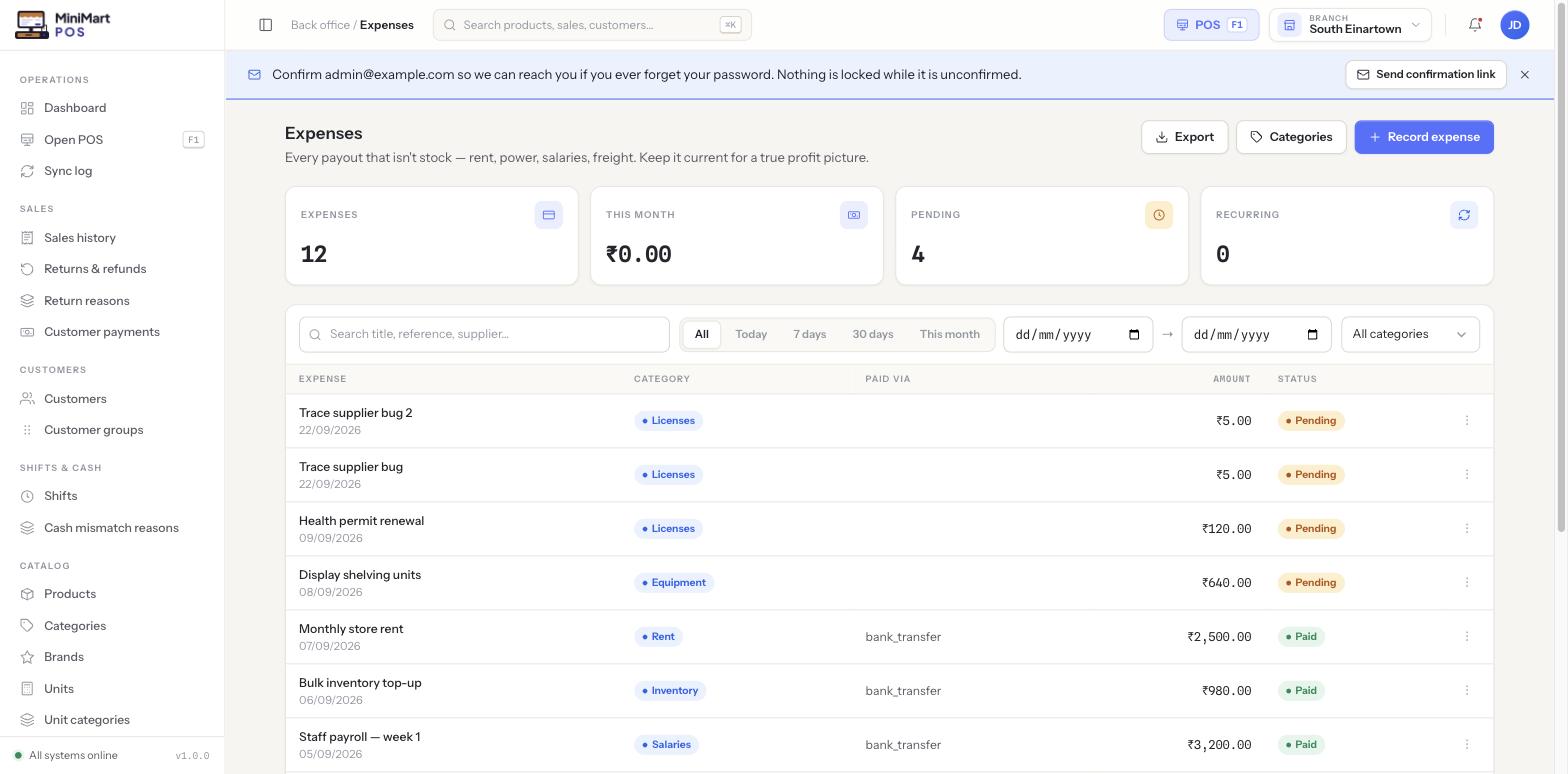Open calendar picker on the end date field
The image size is (1568, 774).
click(1313, 335)
